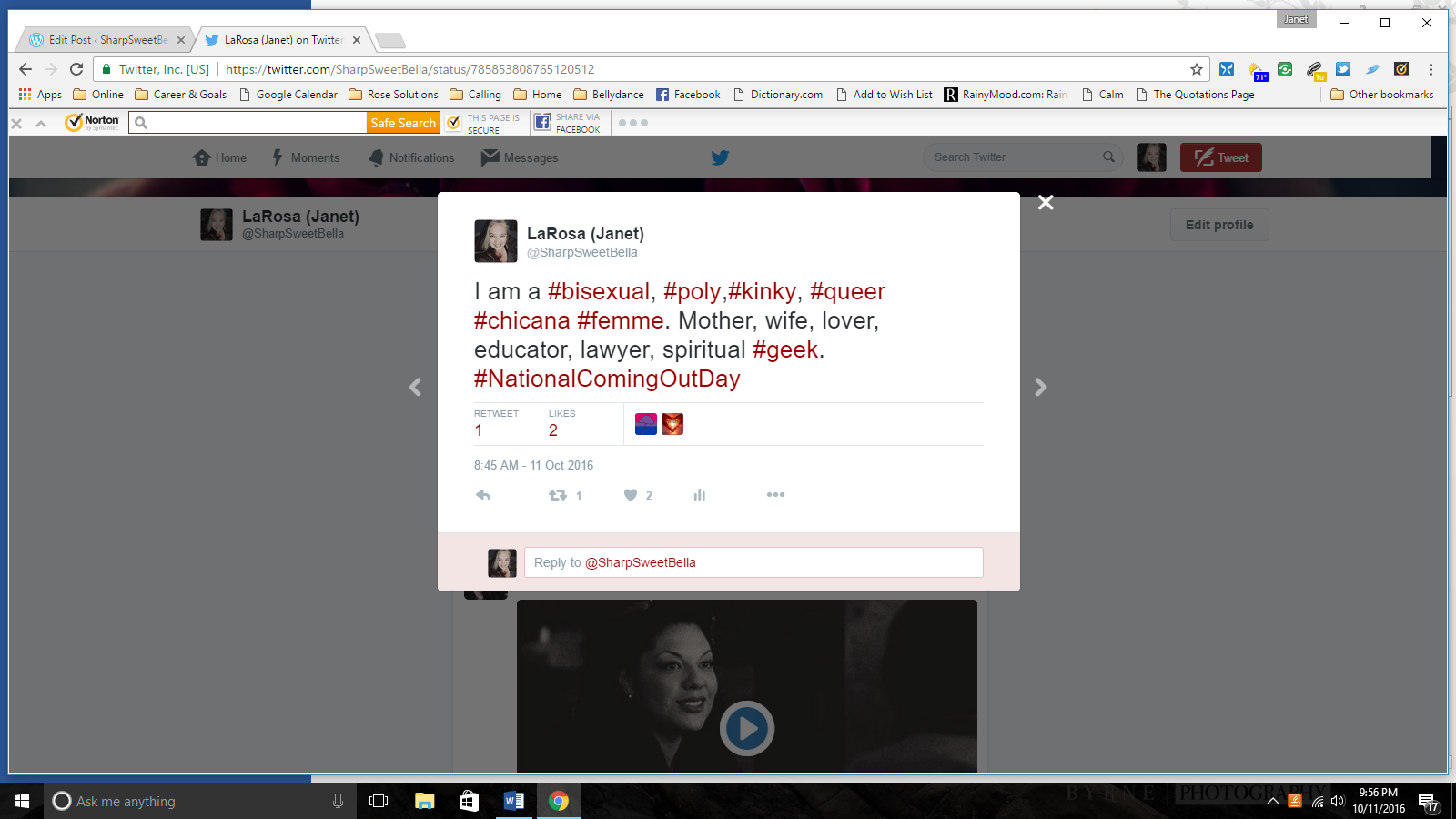Like the tweet with the heart button
Viewport: 1456px width, 819px height.
(630, 494)
